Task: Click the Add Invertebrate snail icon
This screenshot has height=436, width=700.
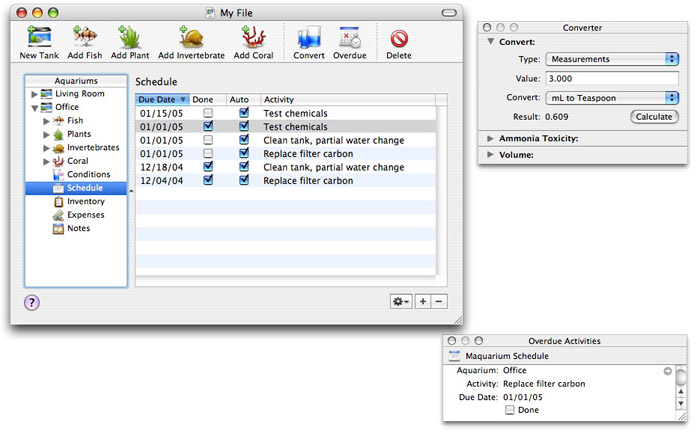Action: (192, 38)
